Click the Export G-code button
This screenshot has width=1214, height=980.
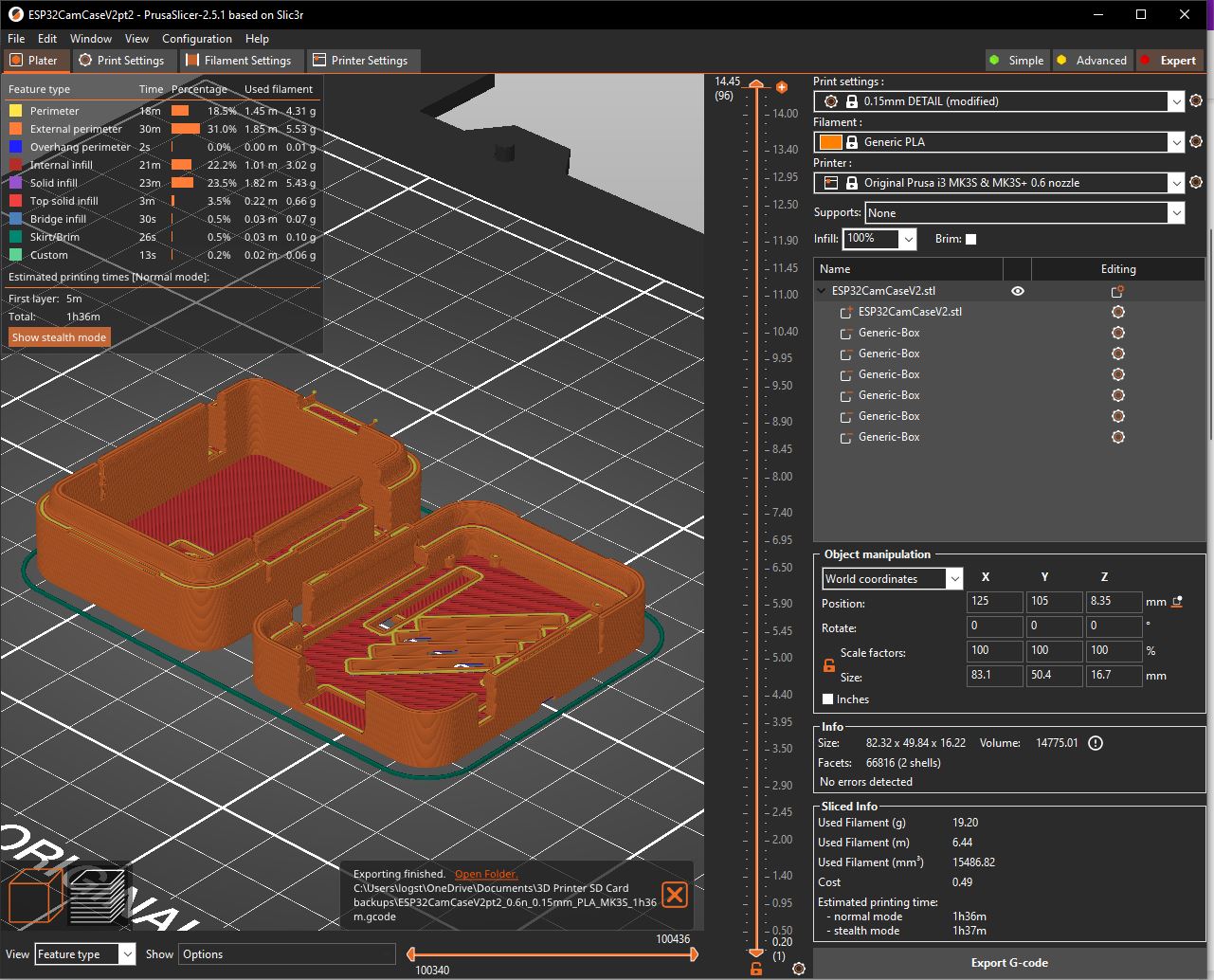1009,963
